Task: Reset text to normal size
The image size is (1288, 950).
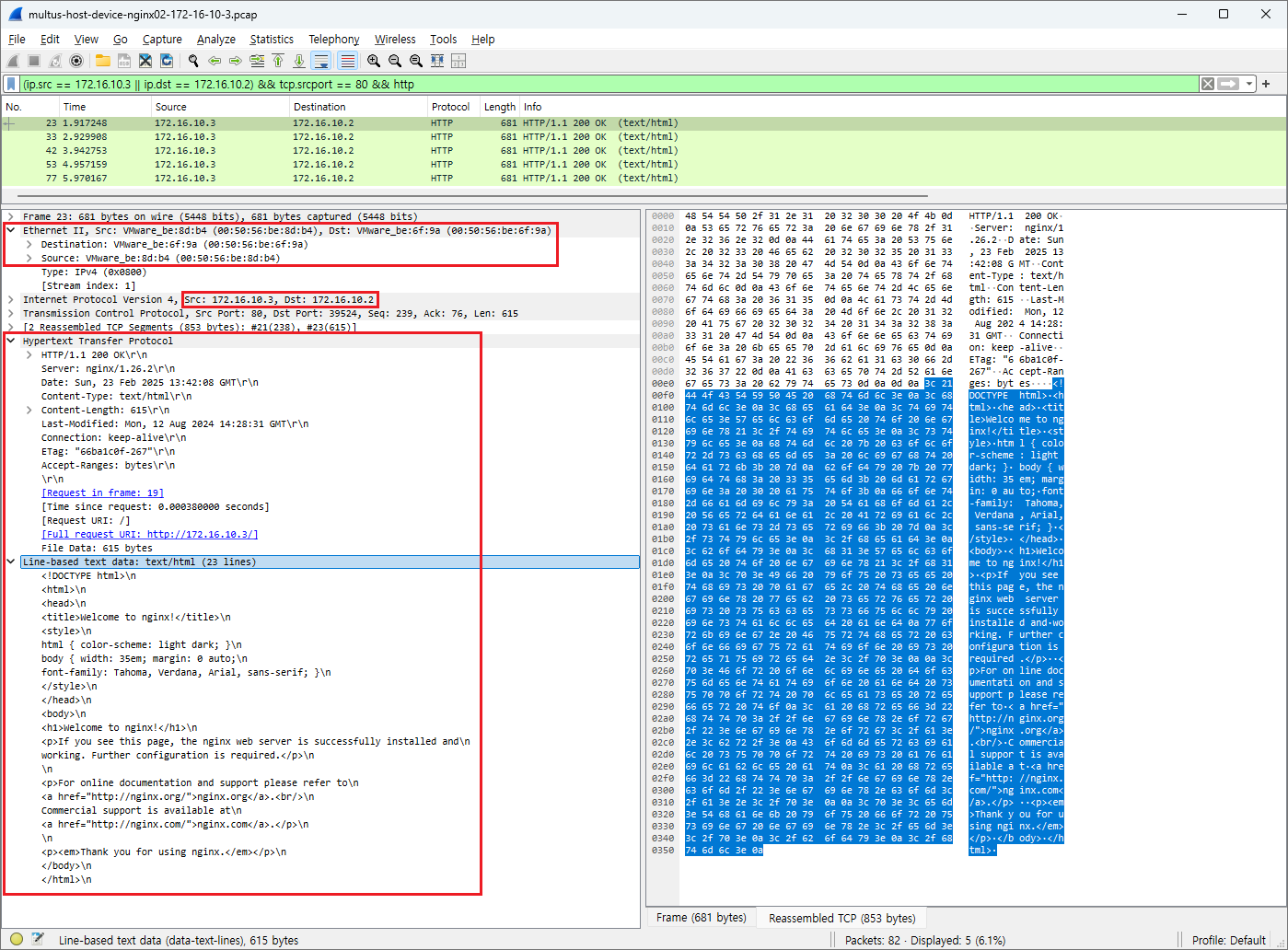Action: [416, 61]
